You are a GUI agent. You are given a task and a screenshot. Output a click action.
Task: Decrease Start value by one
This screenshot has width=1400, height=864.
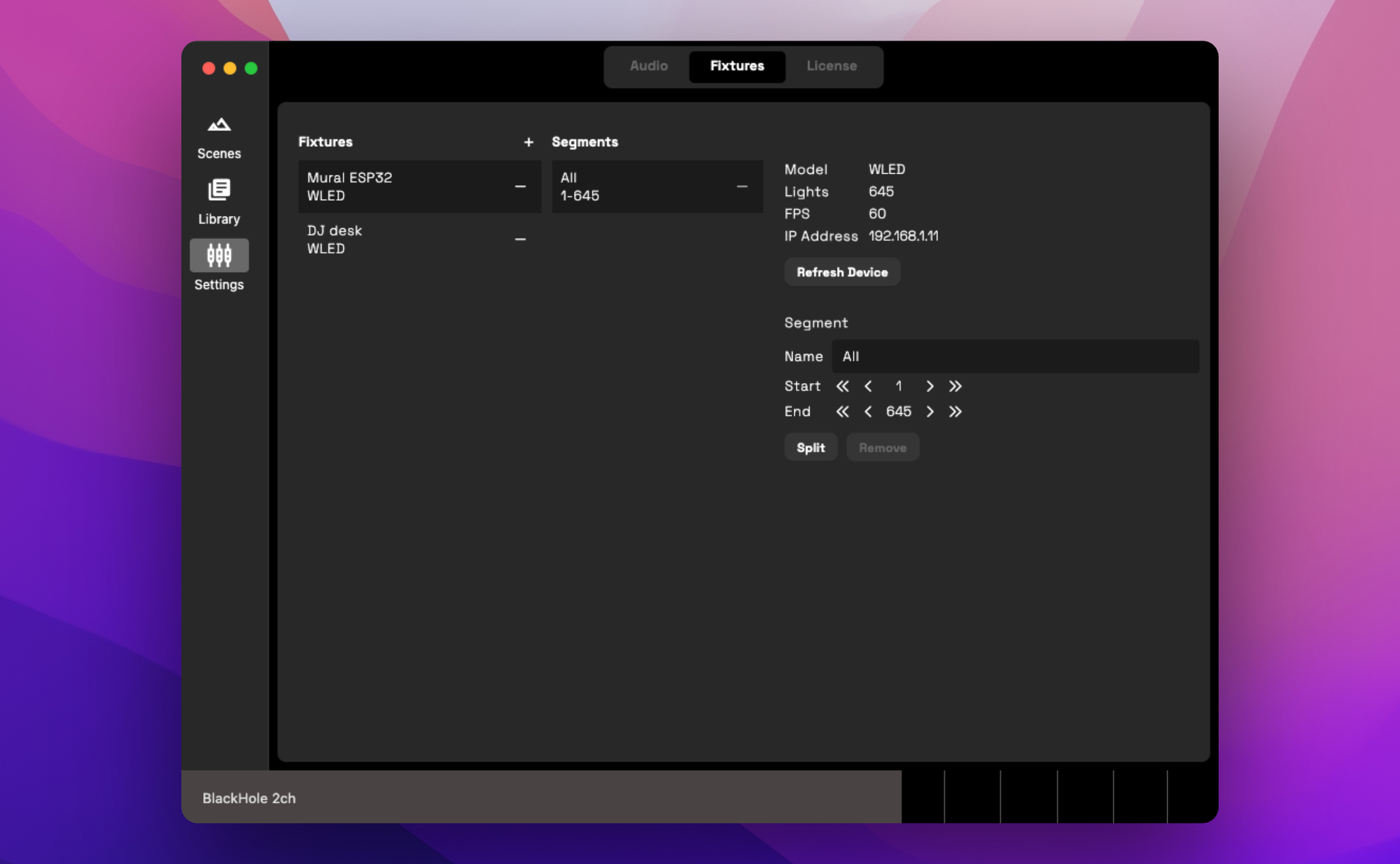[x=868, y=386]
